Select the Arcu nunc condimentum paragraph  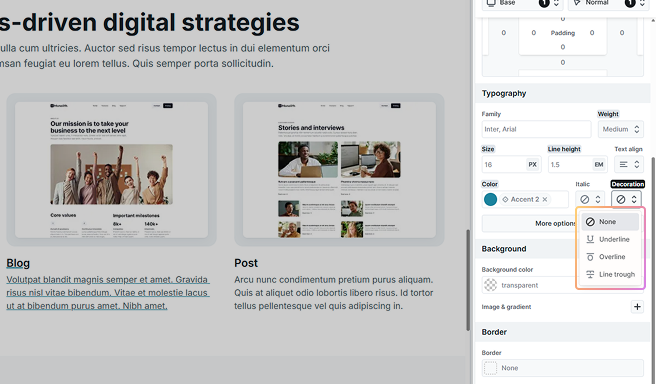point(334,293)
